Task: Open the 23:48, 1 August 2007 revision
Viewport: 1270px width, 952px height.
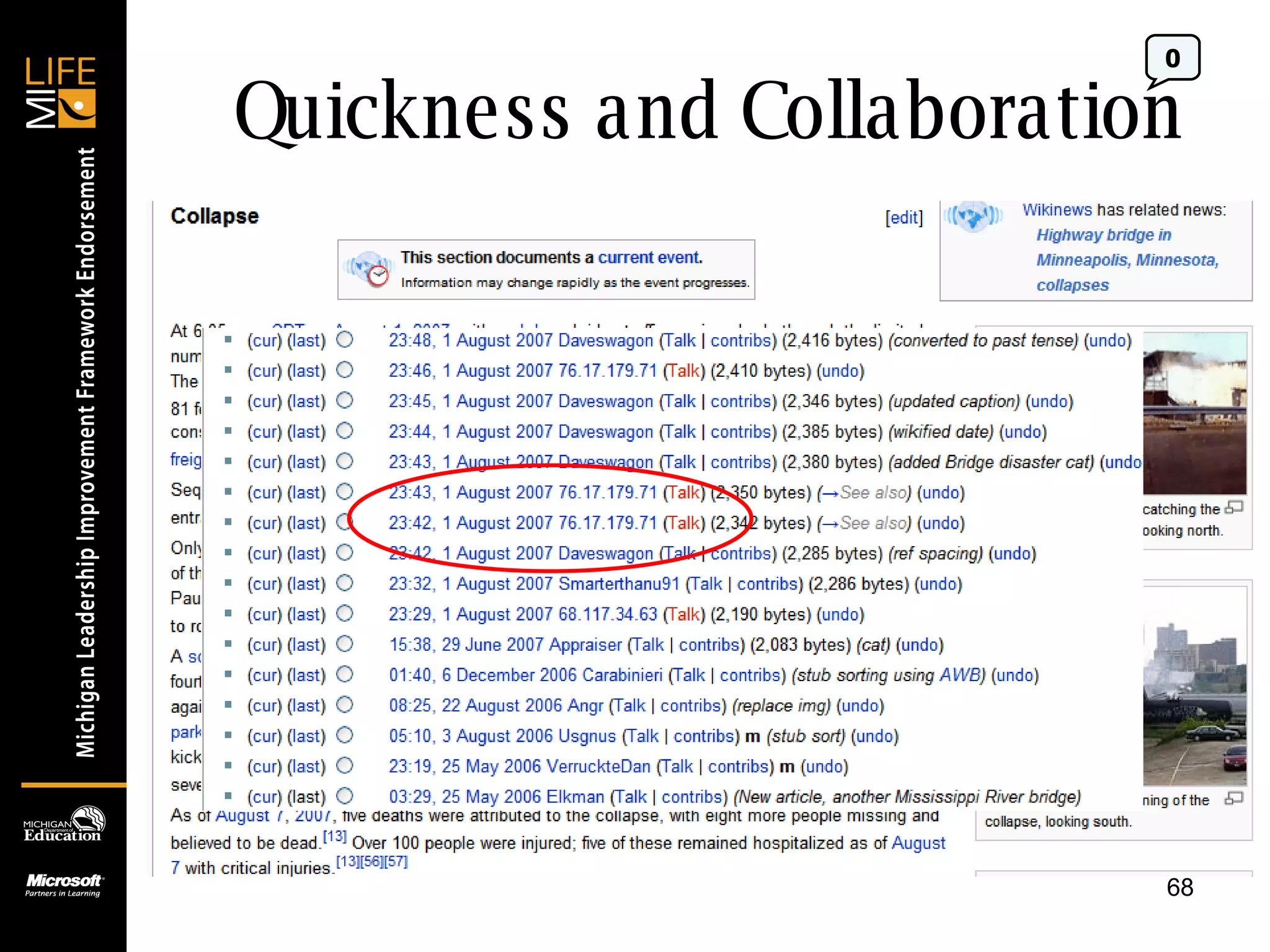Action: (x=470, y=340)
